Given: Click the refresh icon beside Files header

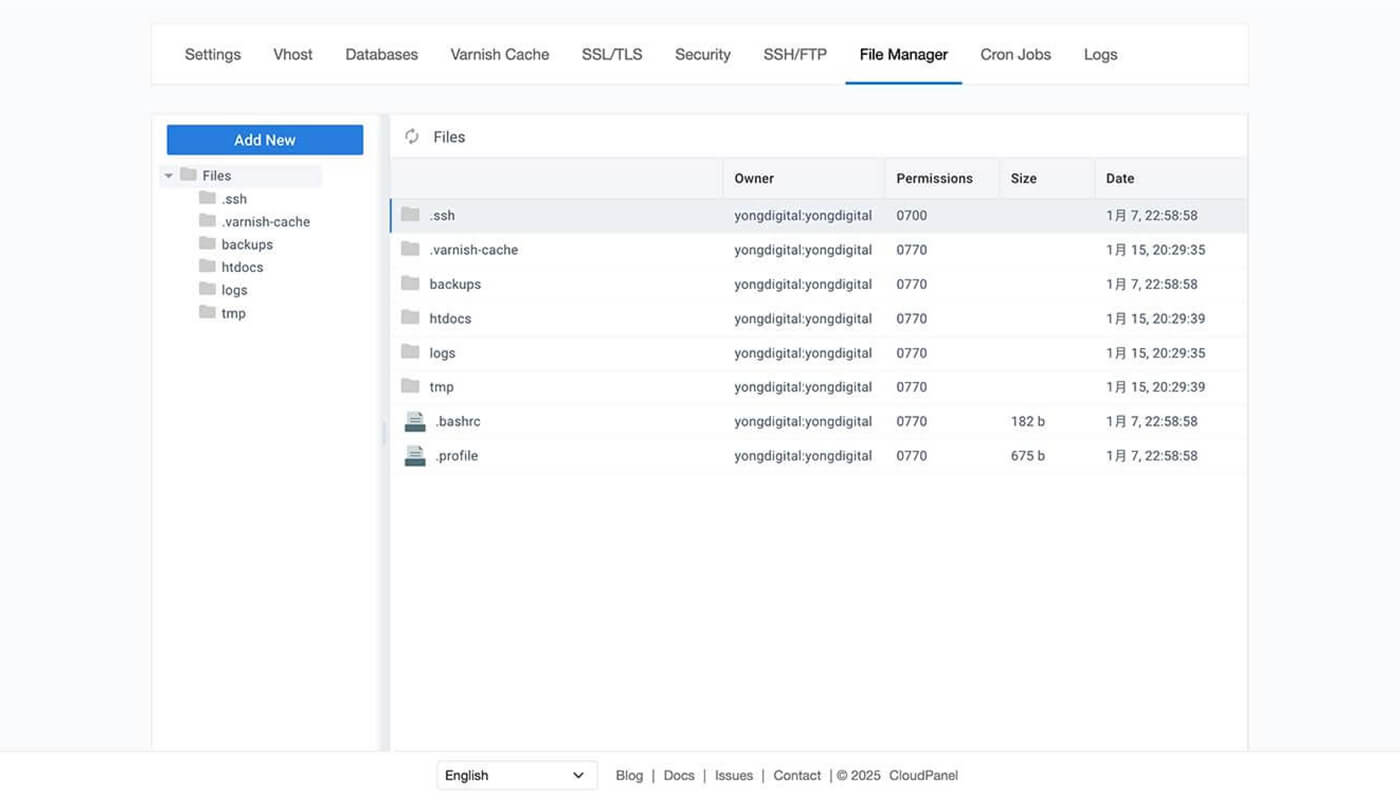Looking at the screenshot, I should click(x=412, y=137).
